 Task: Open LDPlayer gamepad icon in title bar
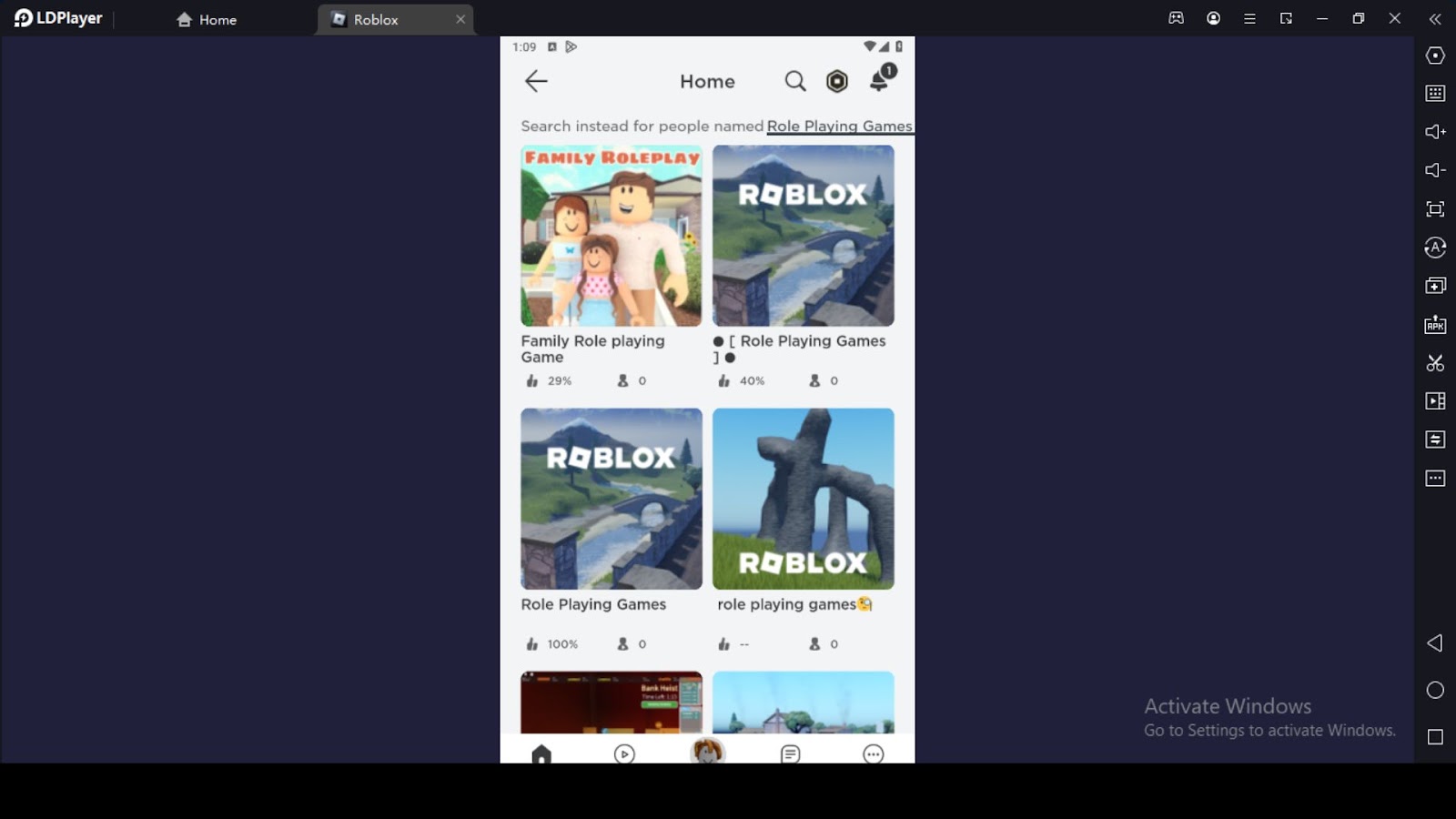tap(1177, 18)
